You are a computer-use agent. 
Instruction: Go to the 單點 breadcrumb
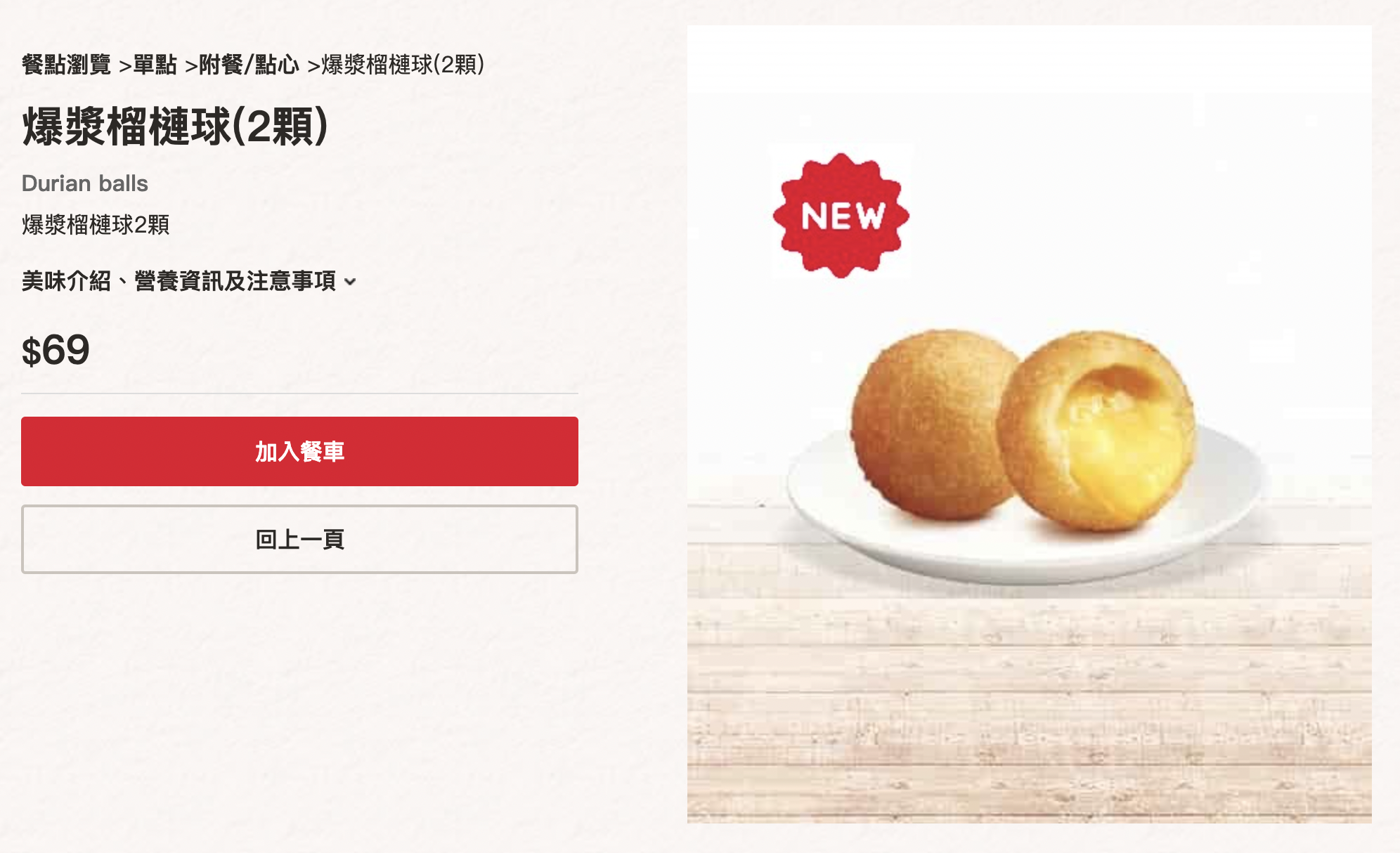pyautogui.click(x=155, y=65)
